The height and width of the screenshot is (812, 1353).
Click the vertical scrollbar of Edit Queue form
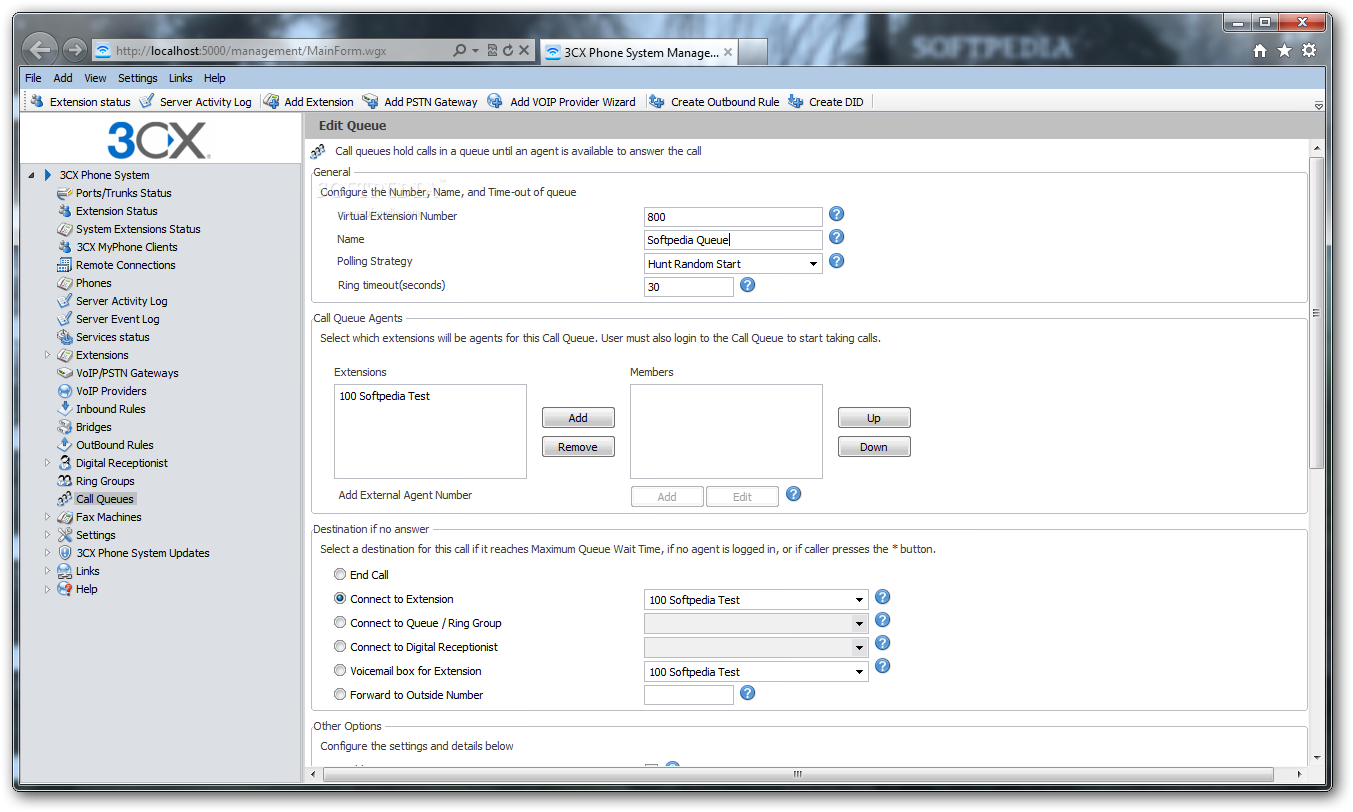(1316, 313)
